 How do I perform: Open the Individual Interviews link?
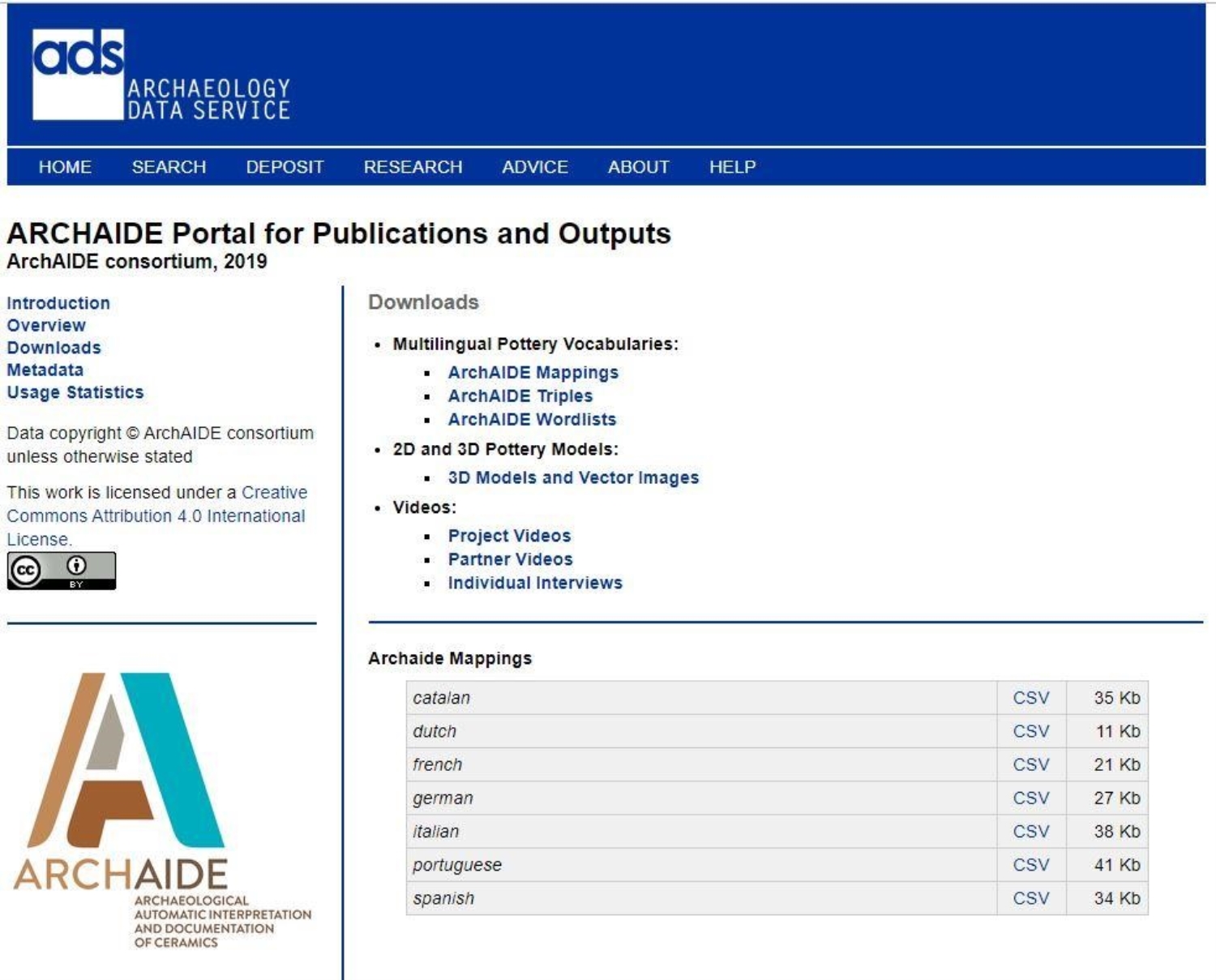[x=535, y=583]
